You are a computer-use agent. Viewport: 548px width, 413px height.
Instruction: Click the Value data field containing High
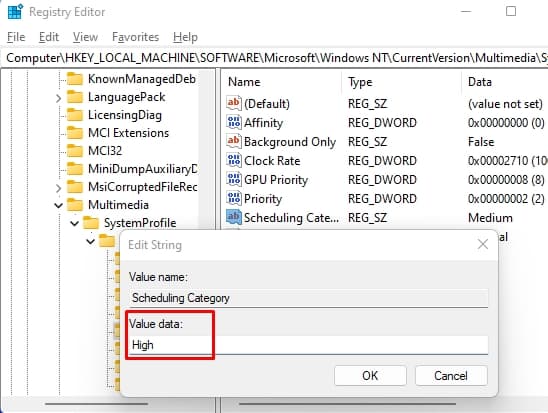308,345
